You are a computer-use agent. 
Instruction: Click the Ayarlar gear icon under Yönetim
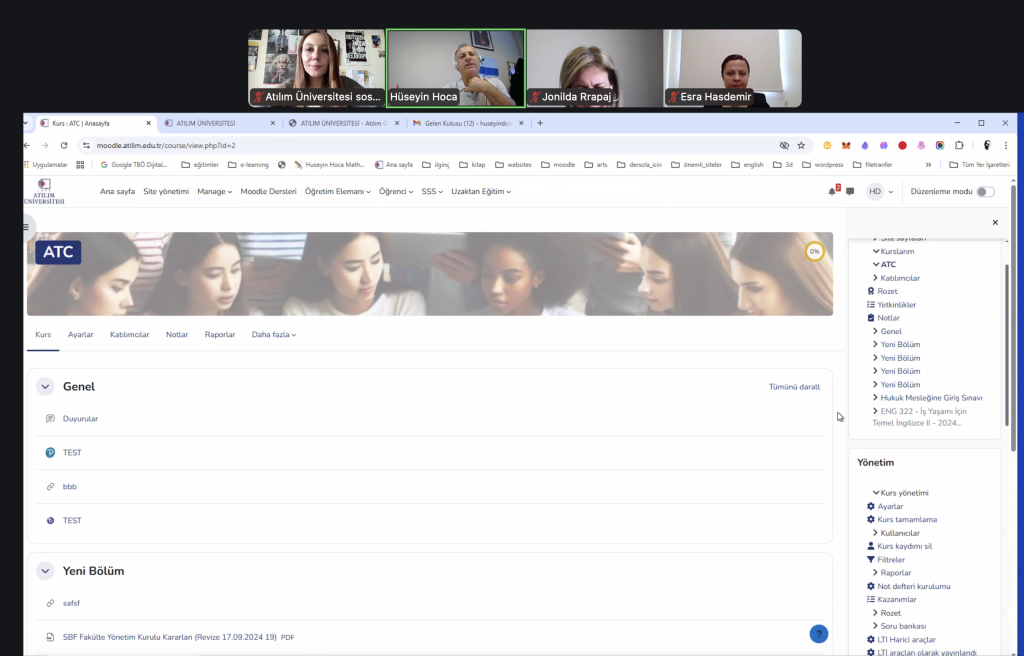click(x=870, y=507)
